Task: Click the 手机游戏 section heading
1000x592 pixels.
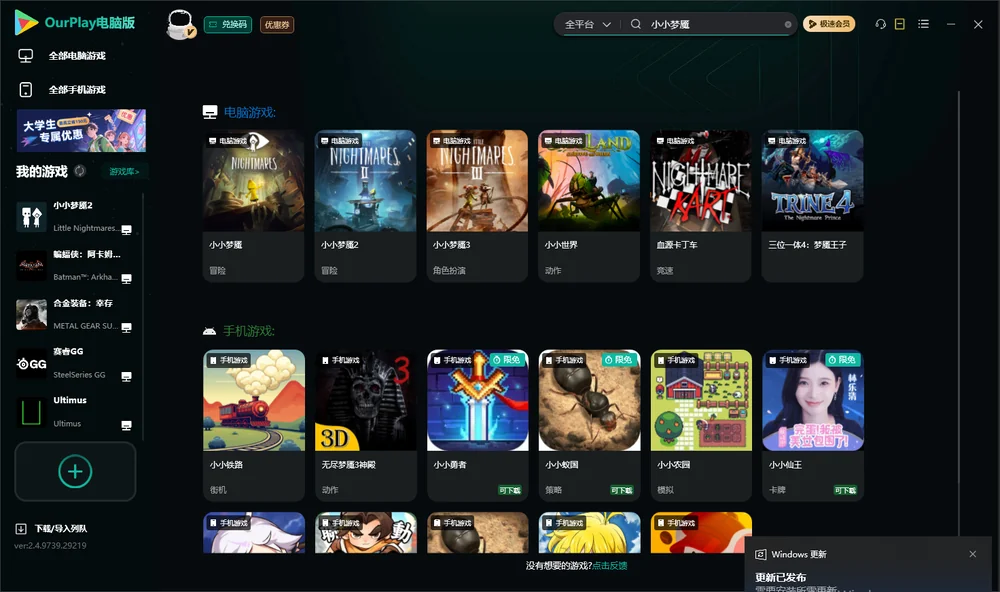Action: [249, 331]
